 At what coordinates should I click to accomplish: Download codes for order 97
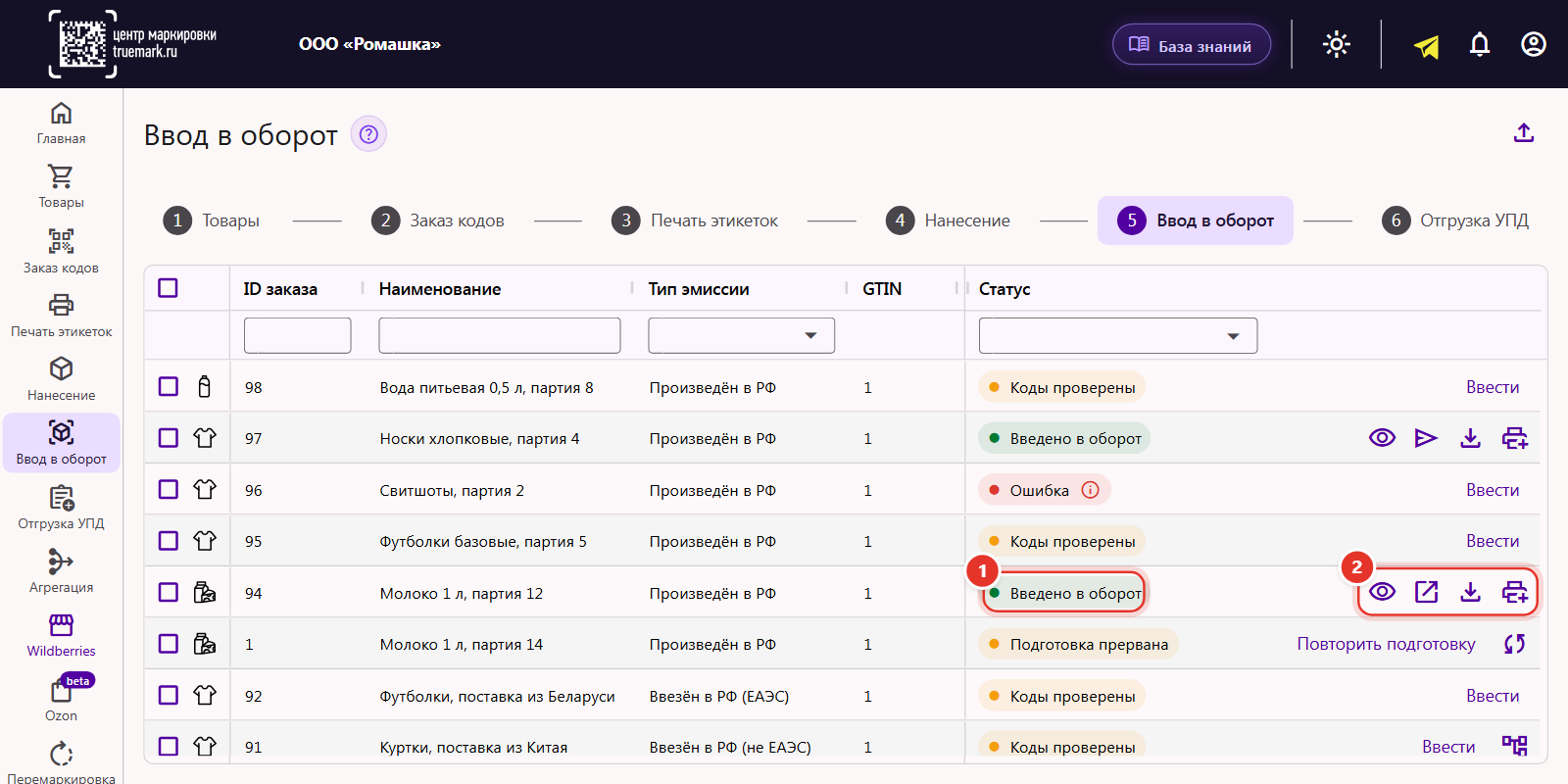(1470, 438)
